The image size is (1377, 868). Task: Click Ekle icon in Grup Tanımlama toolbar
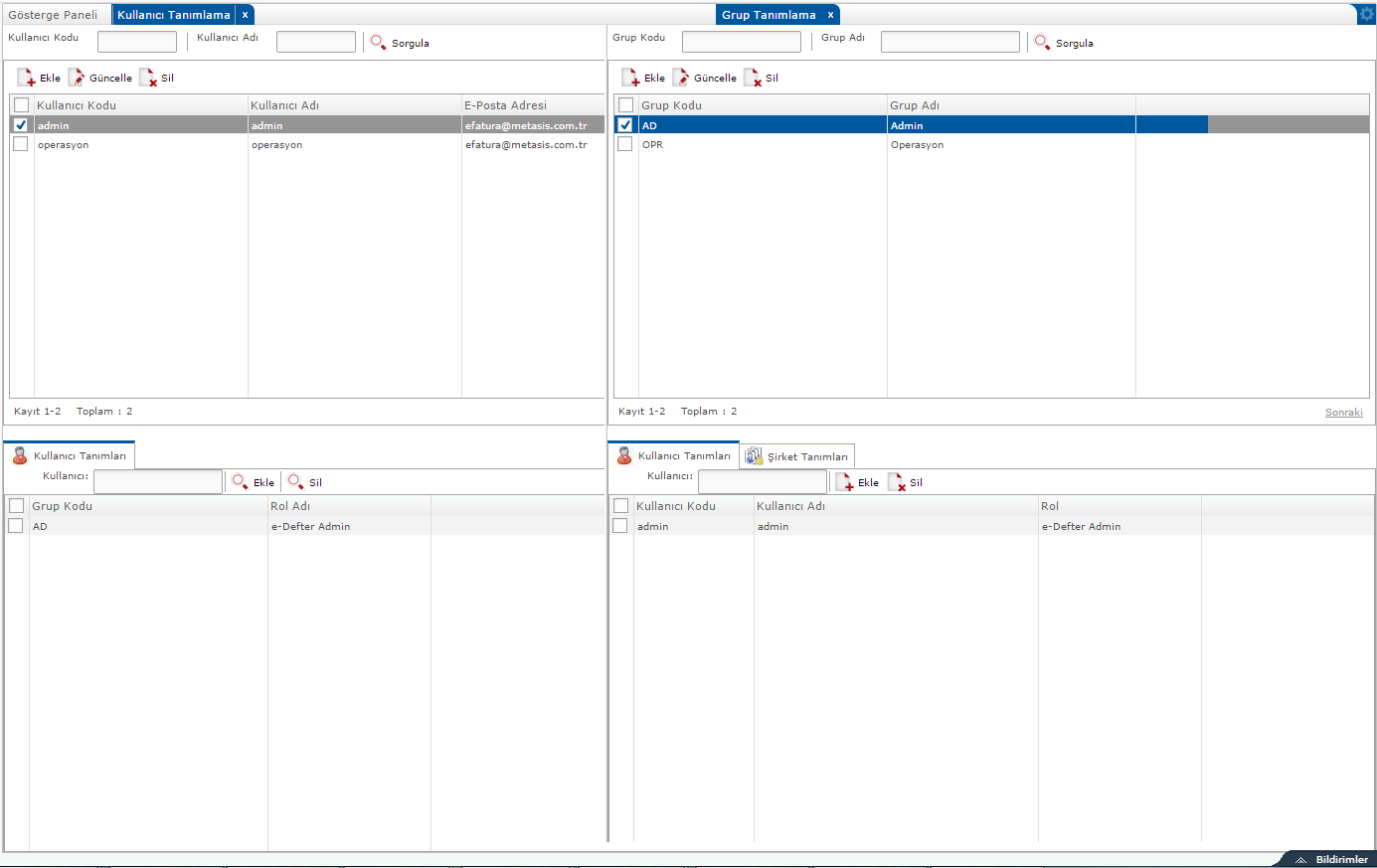[x=630, y=78]
